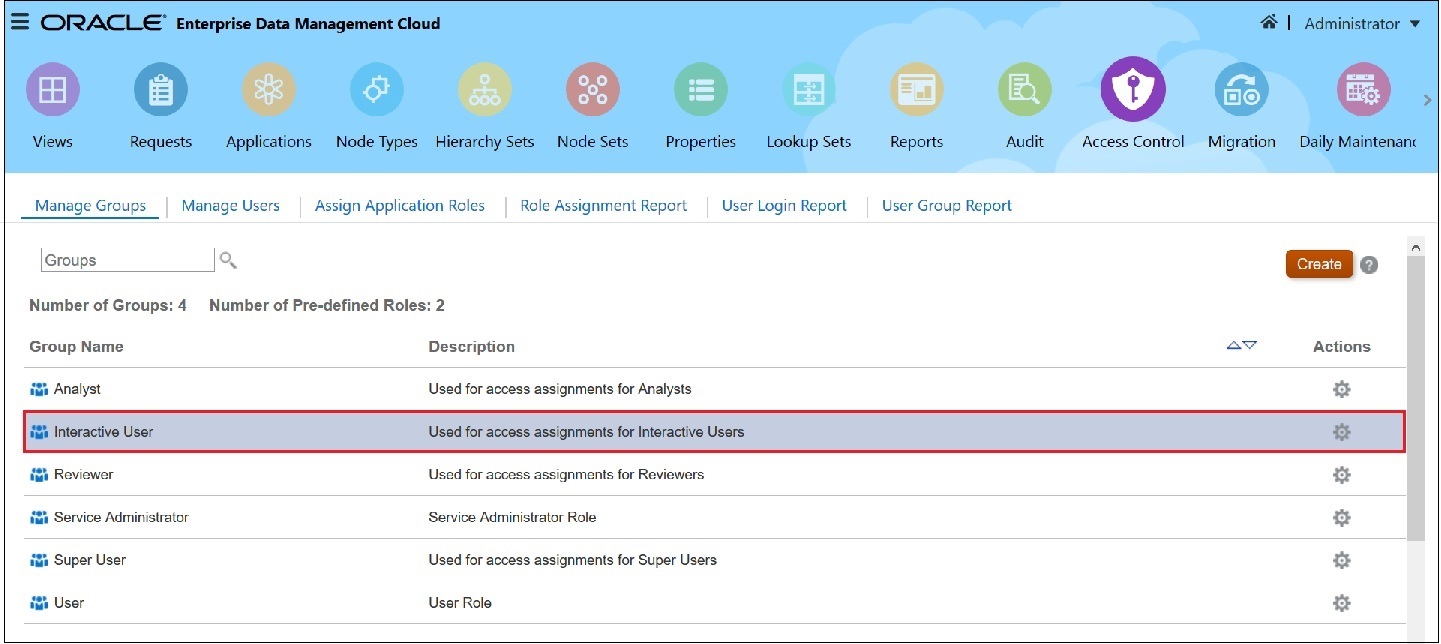This screenshot has width=1441, height=644.
Task: Click the Group Name column header
Action: (76, 347)
